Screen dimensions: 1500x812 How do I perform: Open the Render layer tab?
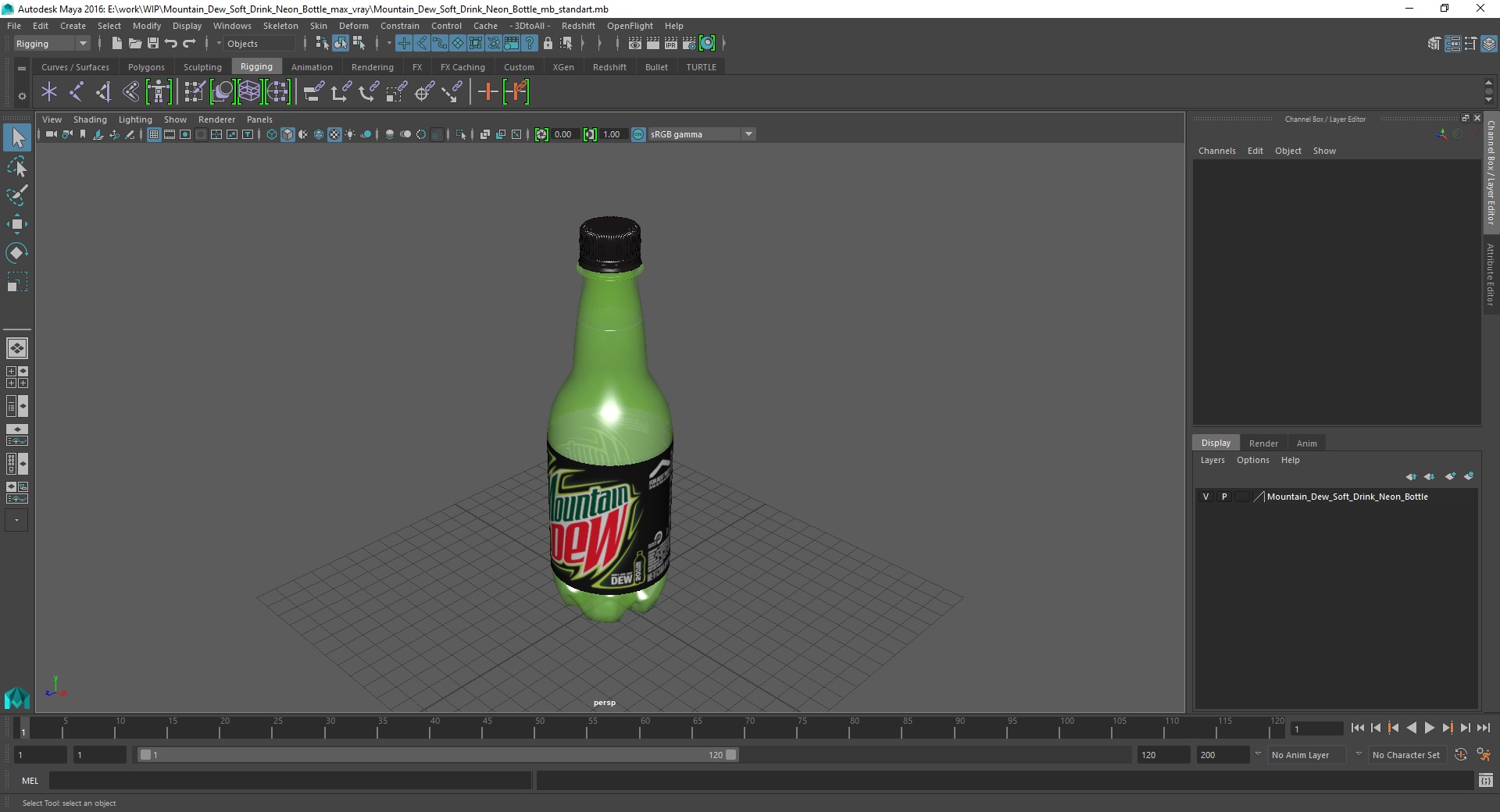(1263, 443)
